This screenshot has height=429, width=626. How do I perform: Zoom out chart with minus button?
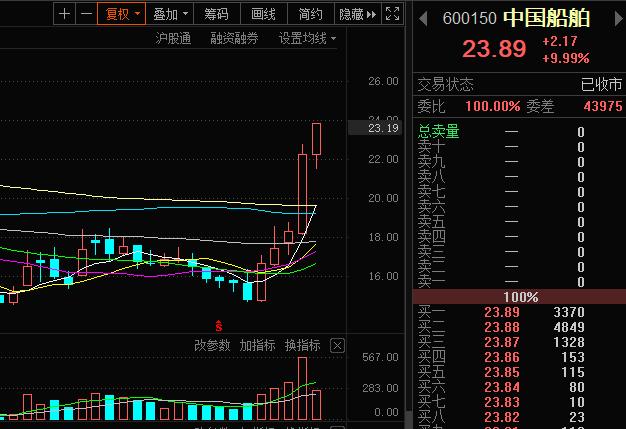[x=86, y=14]
